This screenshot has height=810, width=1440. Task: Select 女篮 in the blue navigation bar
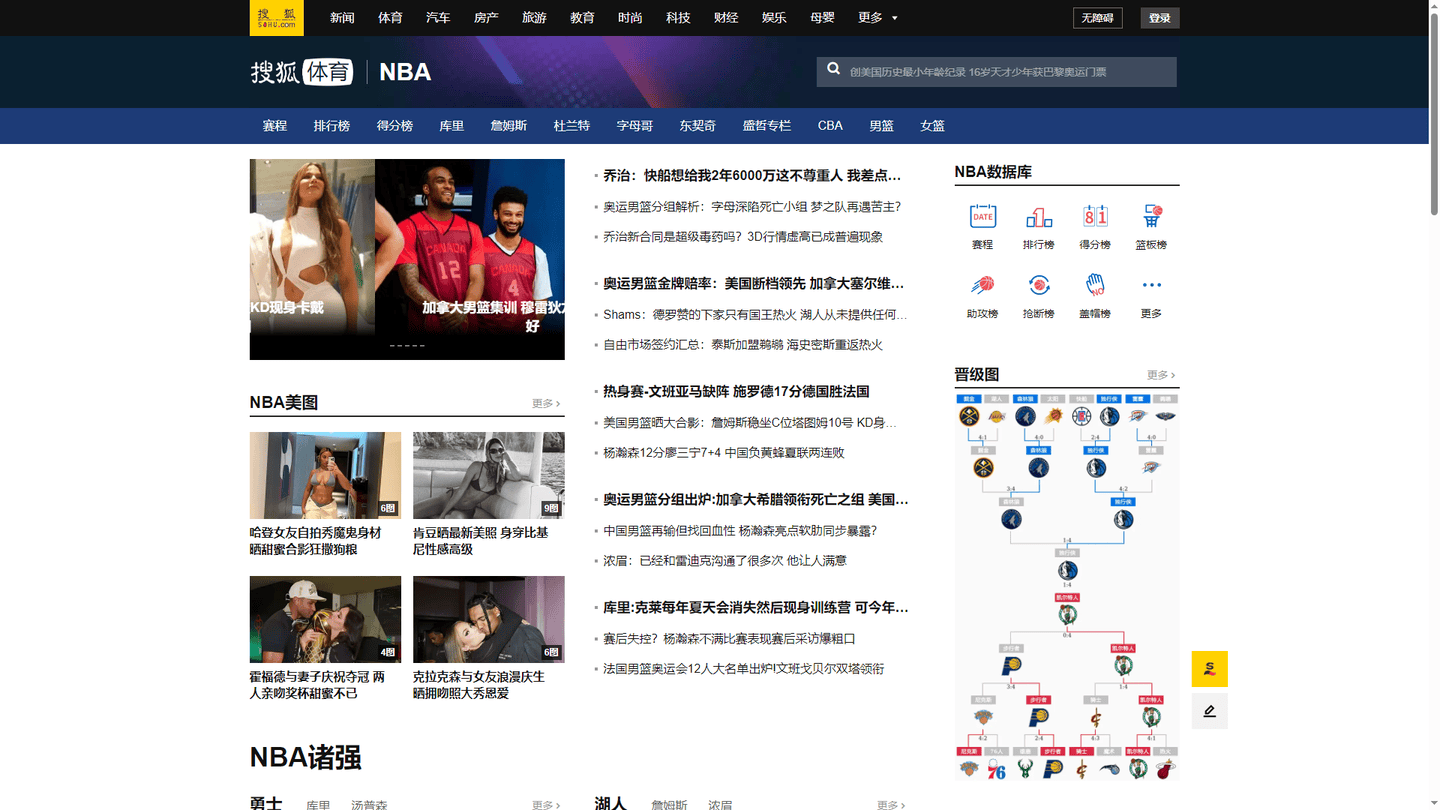tap(933, 125)
